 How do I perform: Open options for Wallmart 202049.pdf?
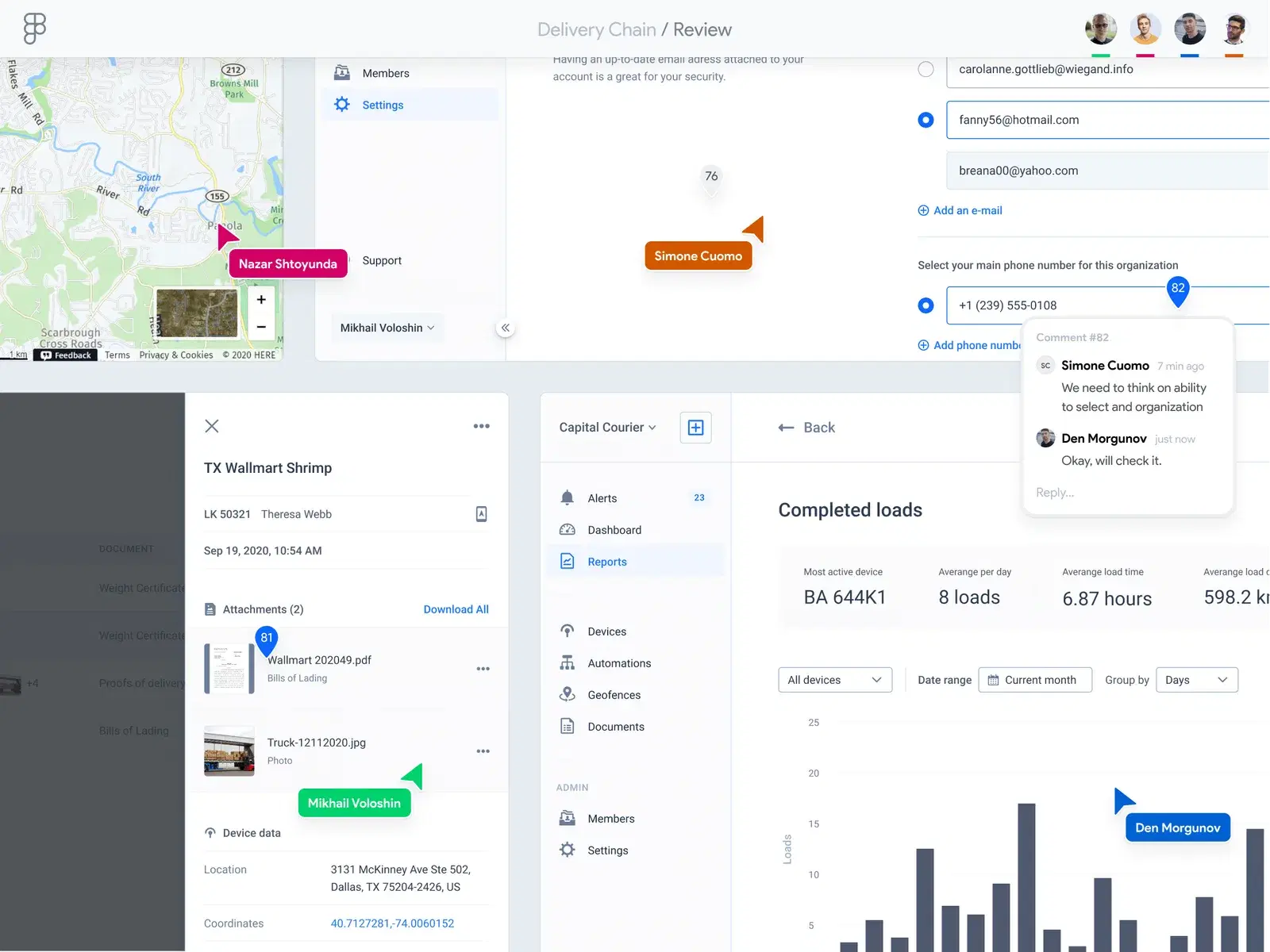coord(483,669)
